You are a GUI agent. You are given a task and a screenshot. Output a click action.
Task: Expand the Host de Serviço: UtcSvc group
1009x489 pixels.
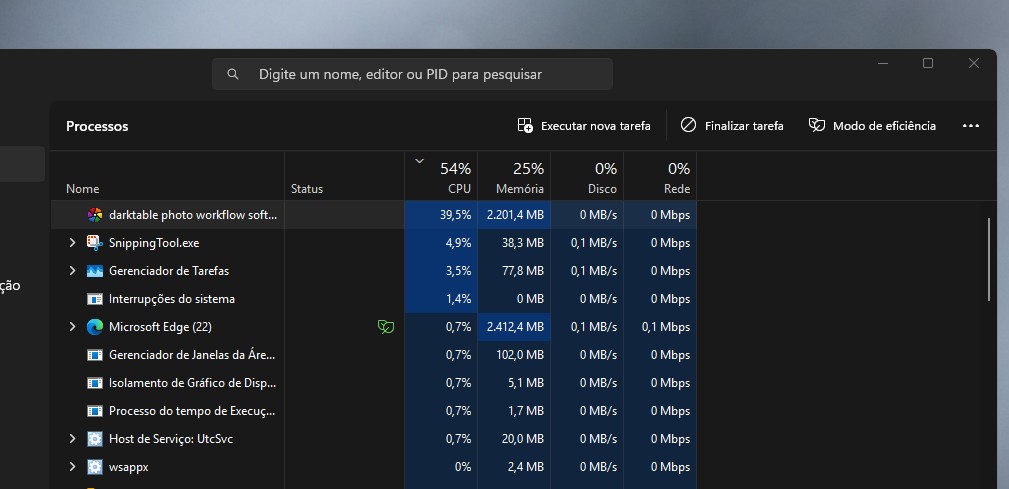point(72,439)
